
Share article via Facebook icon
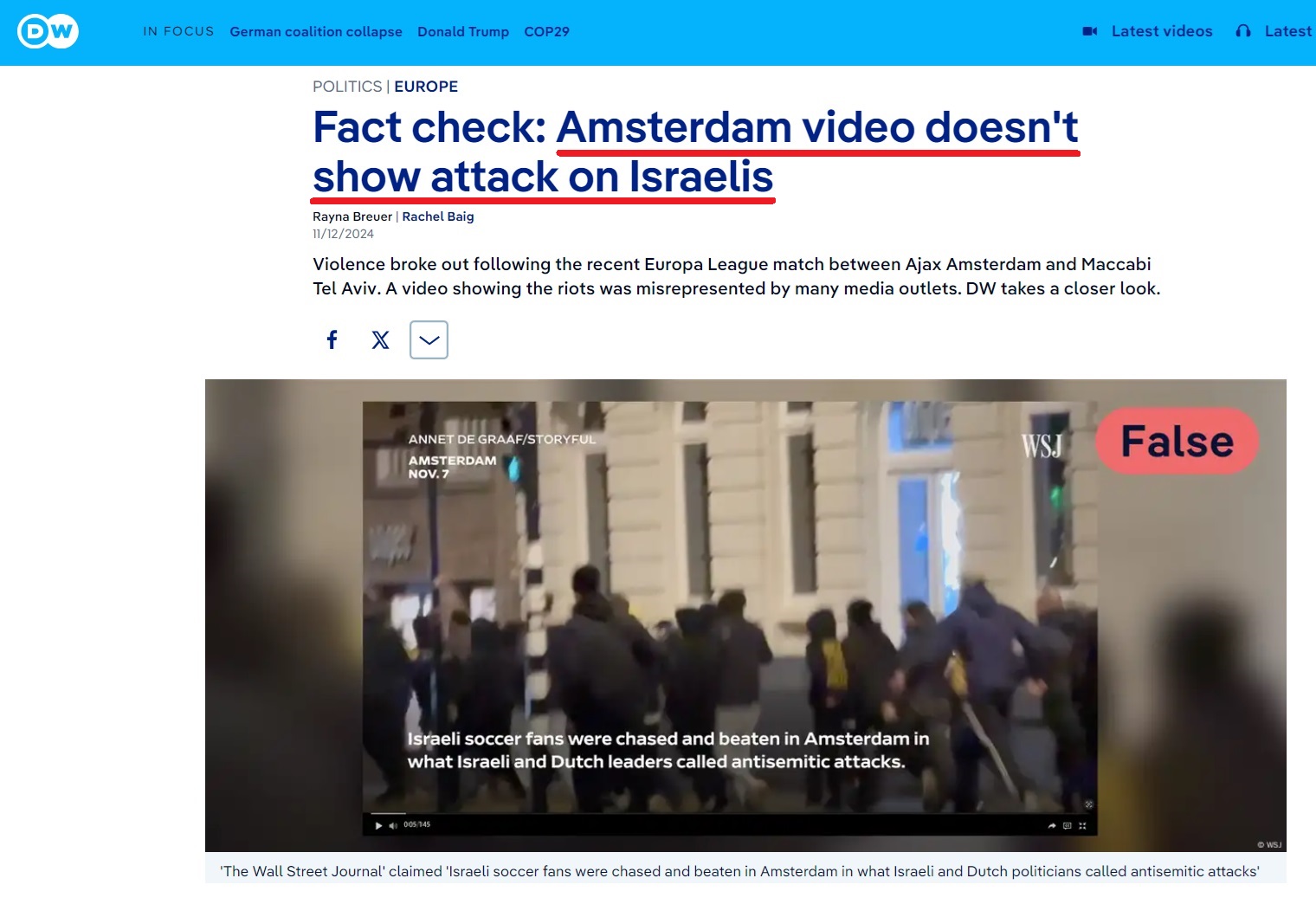click(x=332, y=339)
